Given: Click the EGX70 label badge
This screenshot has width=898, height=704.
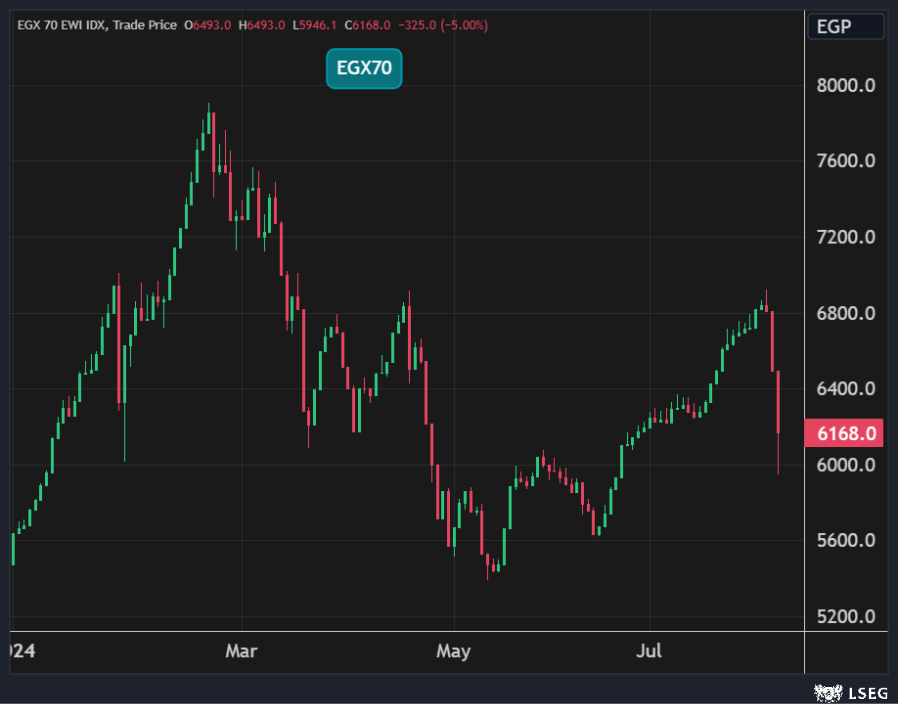Looking at the screenshot, I should (364, 68).
